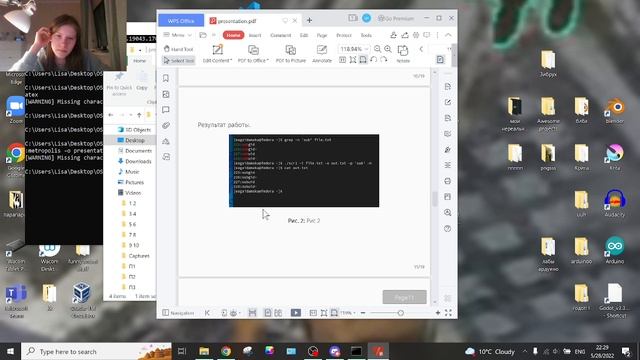Select Downloads in File Explorer tree
640x360 pixels.
(x=138, y=161)
